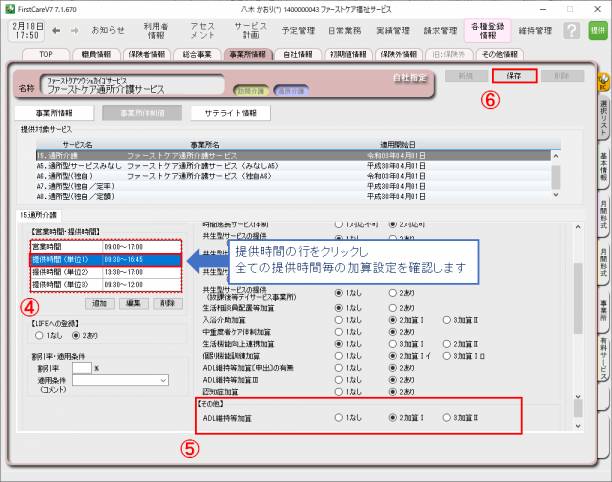Open help via the question mark icon
Image resolution: width=612 pixels, height=482 pixels.
click(571, 31)
